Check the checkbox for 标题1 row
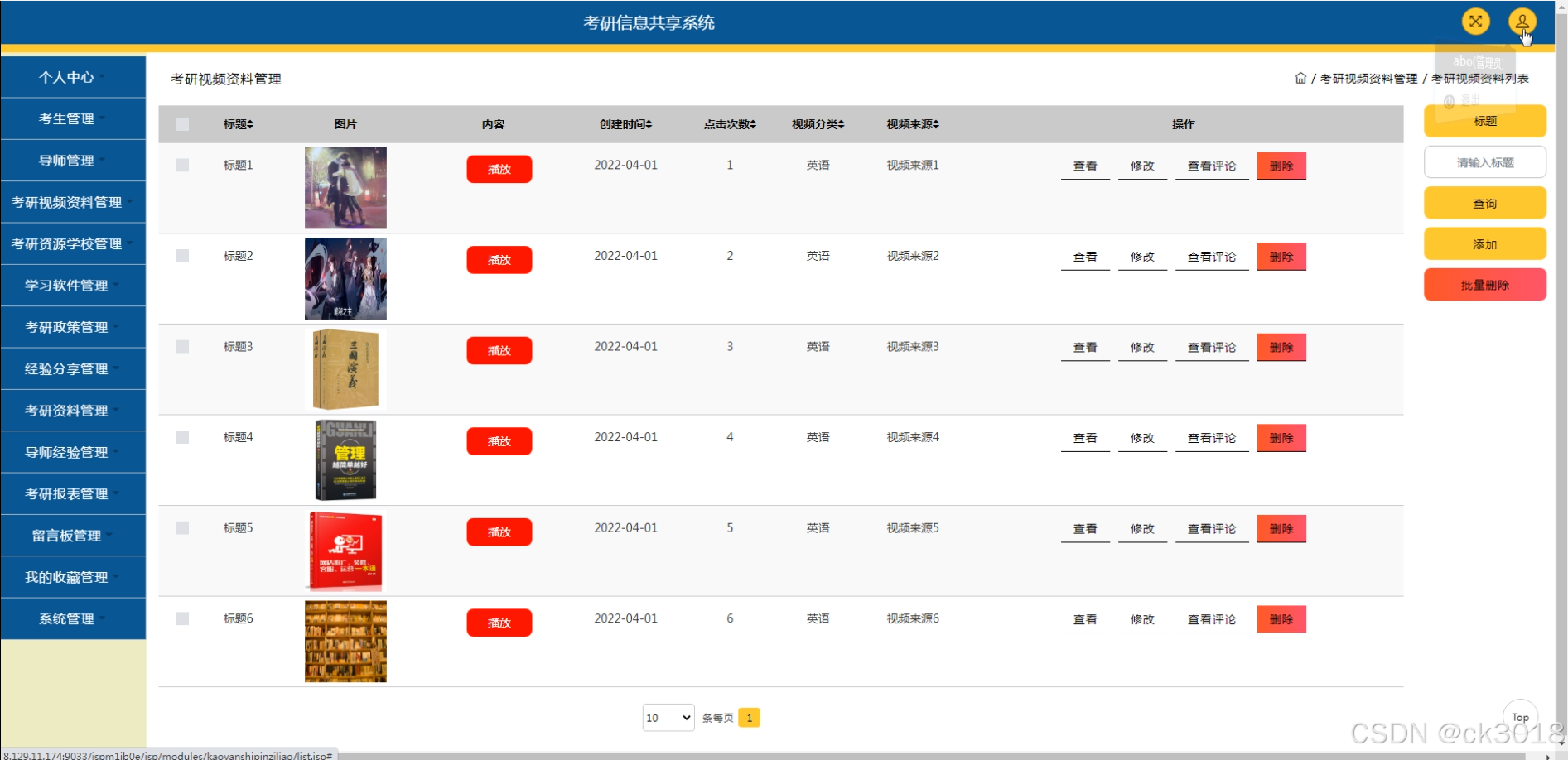The image size is (1568, 760). tap(182, 165)
